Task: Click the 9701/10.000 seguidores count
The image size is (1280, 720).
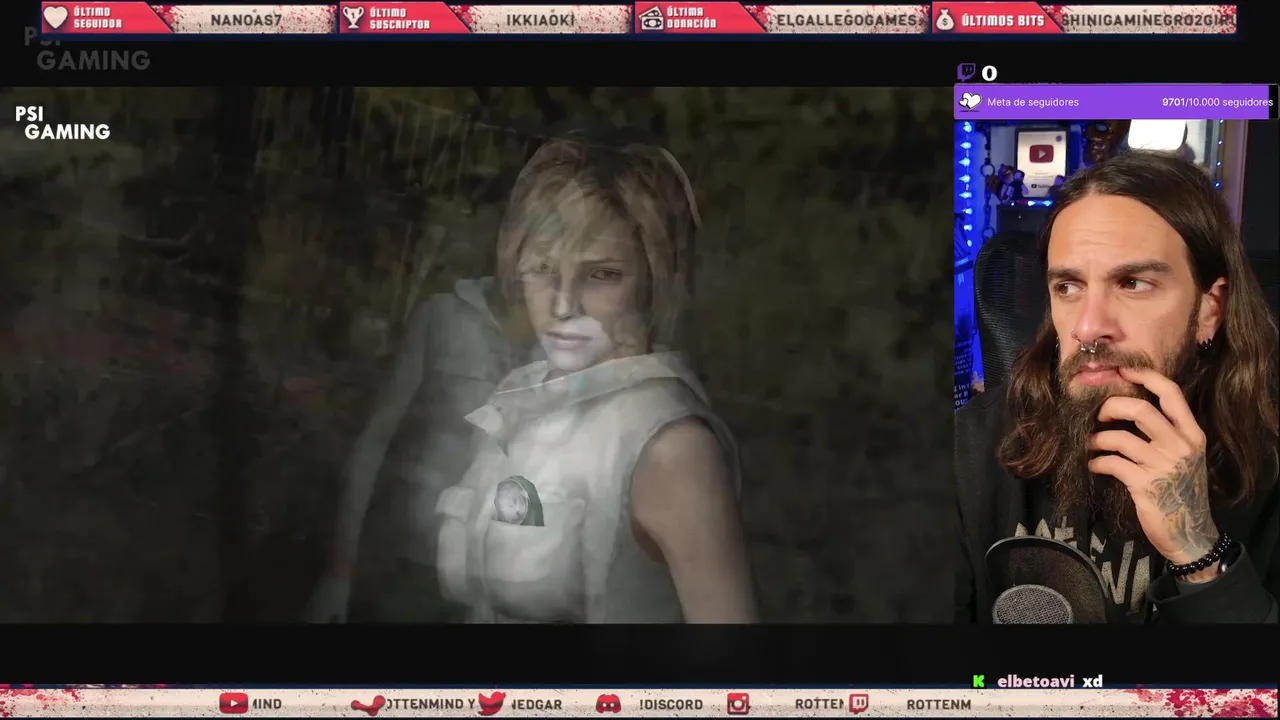Action: click(x=1217, y=102)
